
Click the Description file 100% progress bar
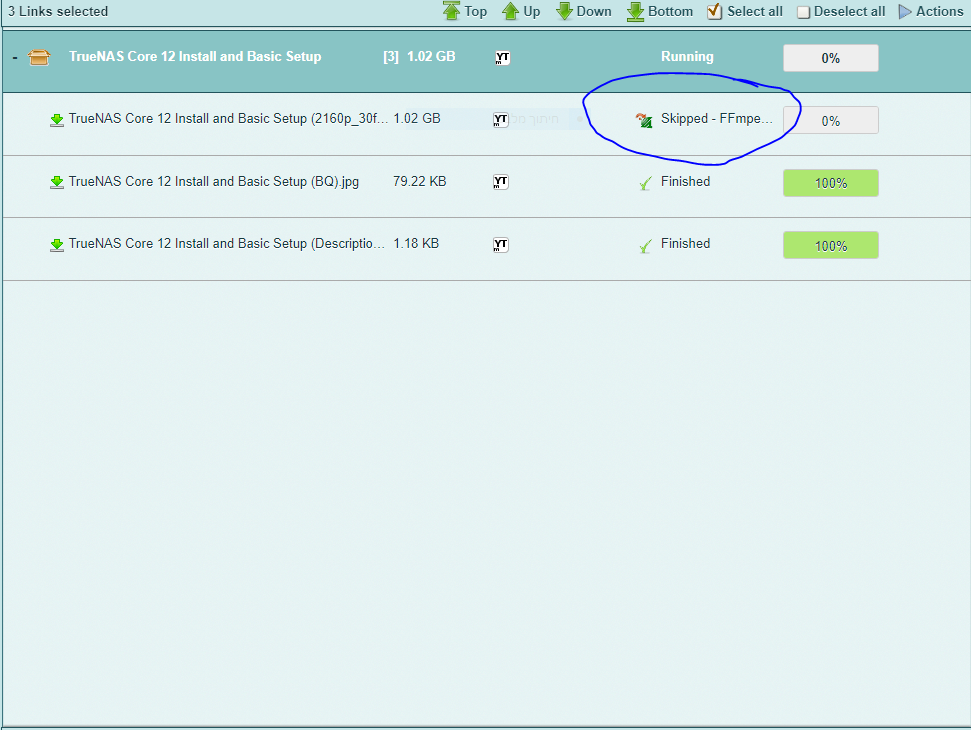(830, 245)
